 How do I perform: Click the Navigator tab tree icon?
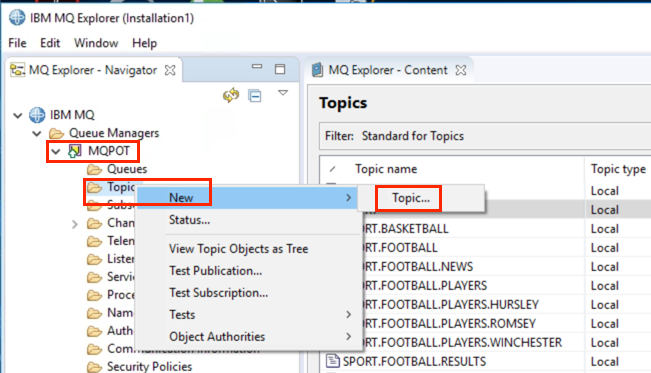pyautogui.click(x=17, y=70)
